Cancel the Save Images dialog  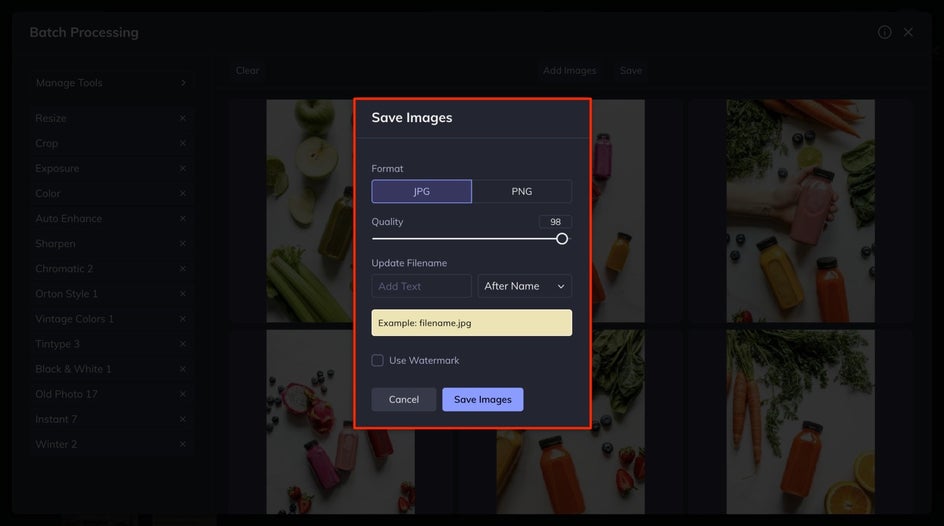point(403,400)
